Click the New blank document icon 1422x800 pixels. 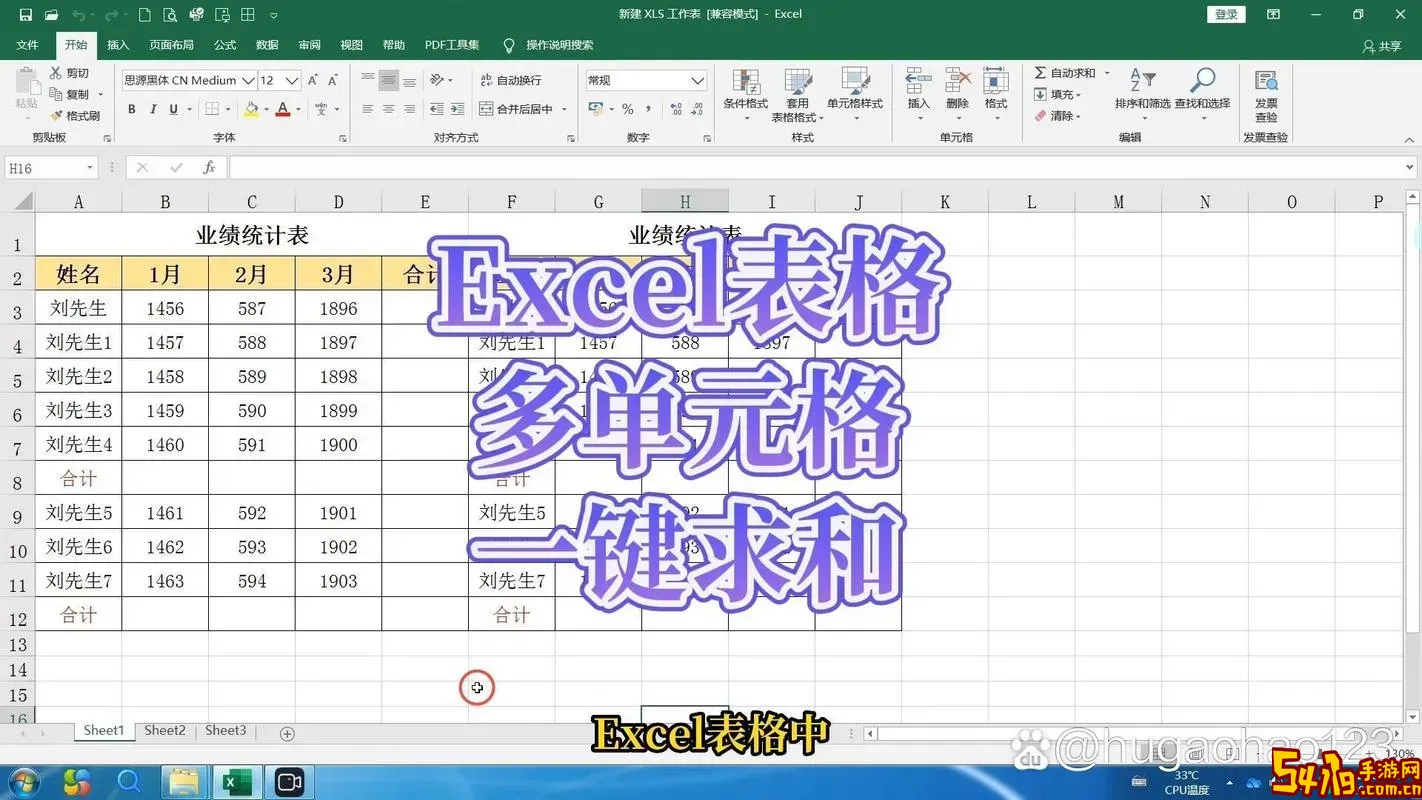click(145, 15)
